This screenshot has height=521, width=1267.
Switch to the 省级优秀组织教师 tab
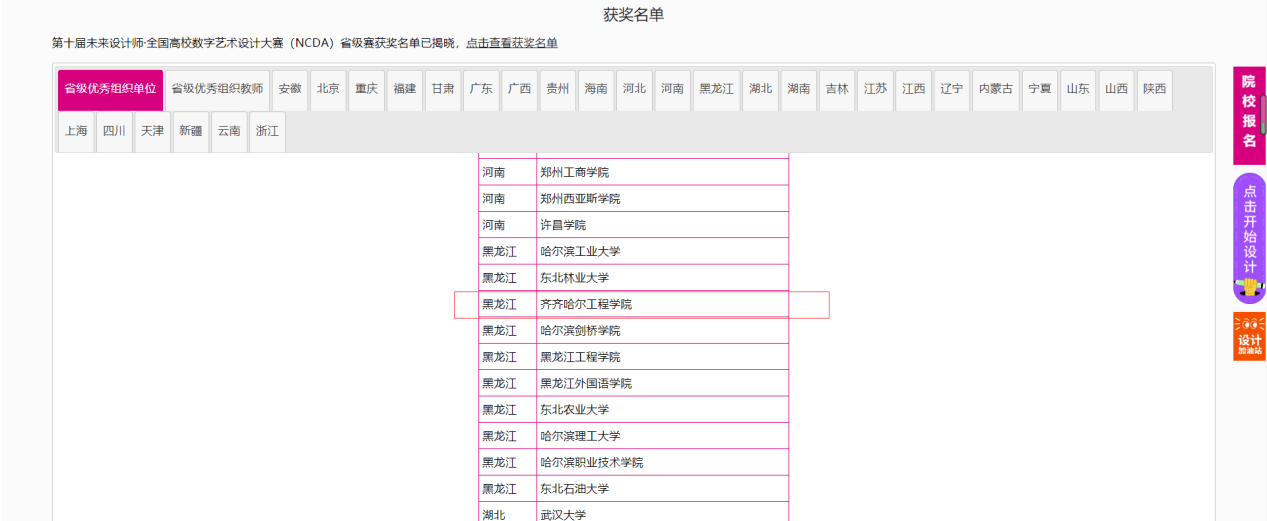click(217, 89)
